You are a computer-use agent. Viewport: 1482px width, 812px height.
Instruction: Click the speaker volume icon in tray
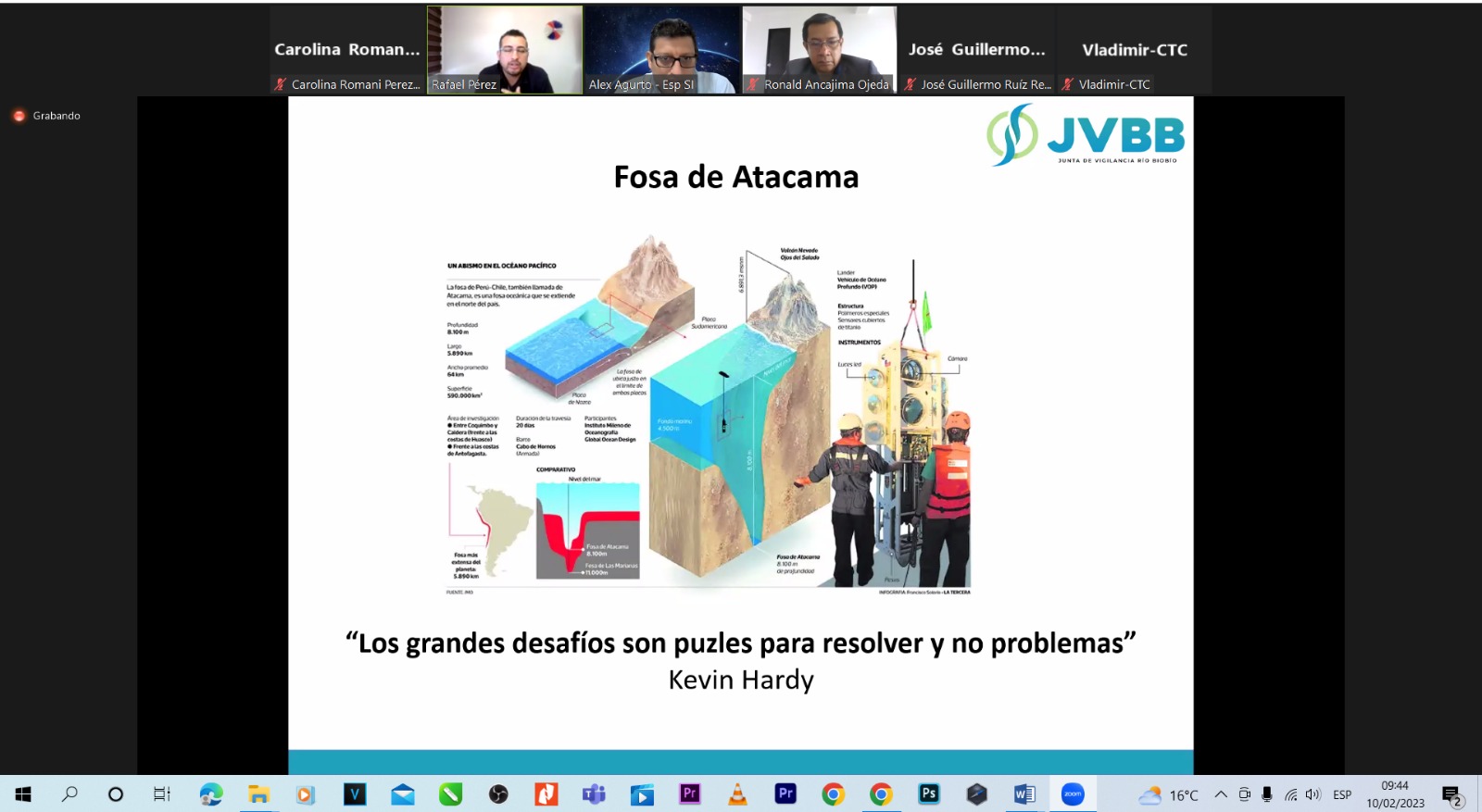click(x=1312, y=794)
